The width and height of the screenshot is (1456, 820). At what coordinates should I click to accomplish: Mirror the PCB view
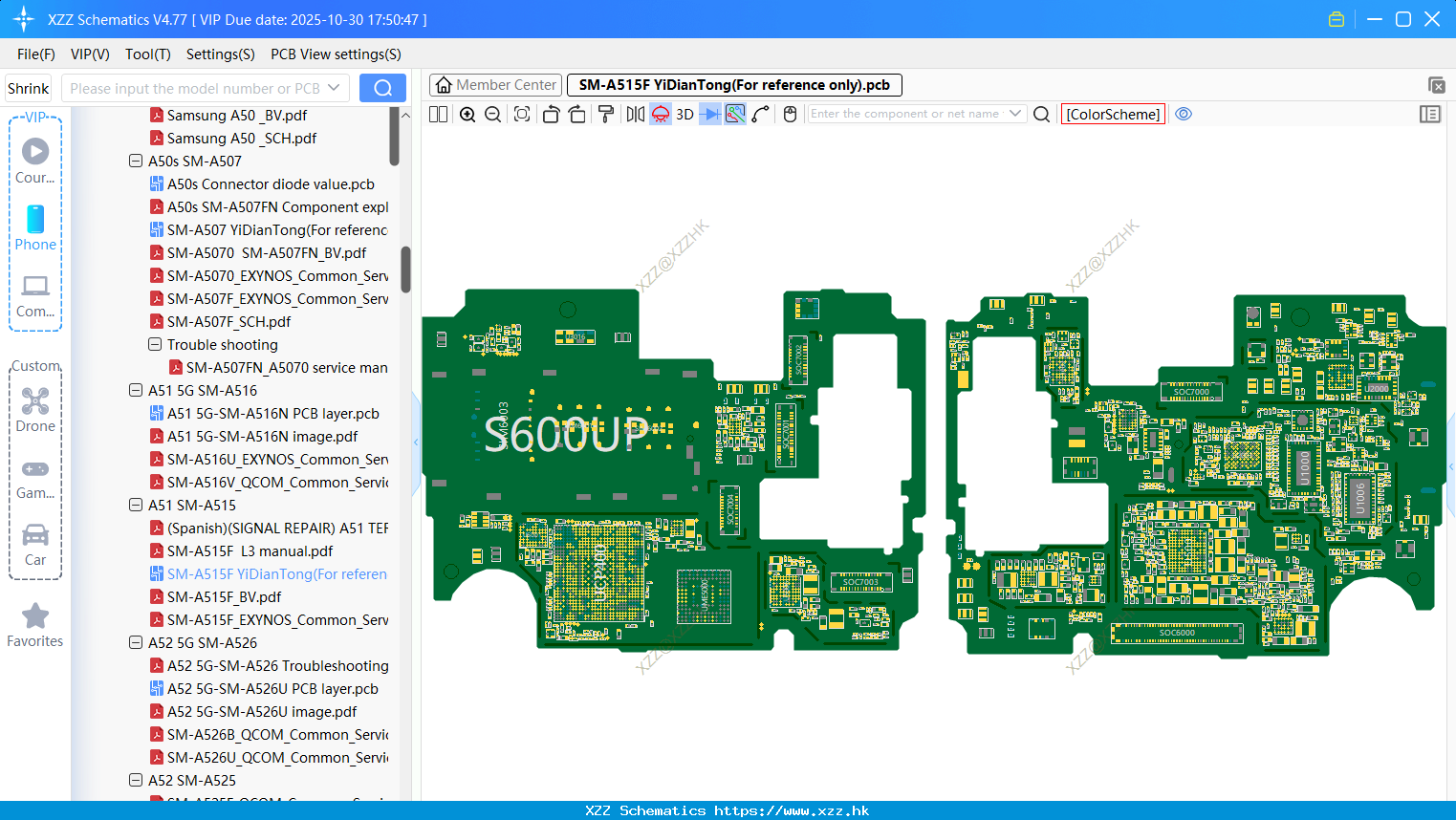636,114
